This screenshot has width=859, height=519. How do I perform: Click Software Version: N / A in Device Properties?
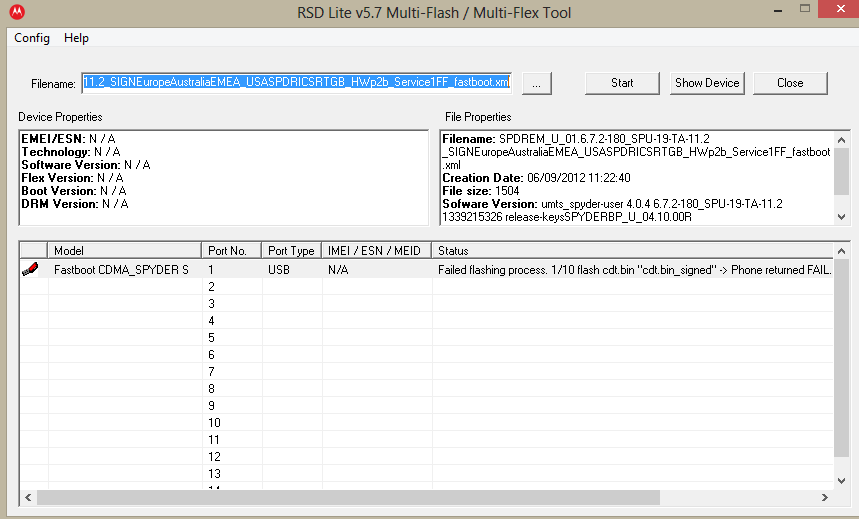pos(85,165)
